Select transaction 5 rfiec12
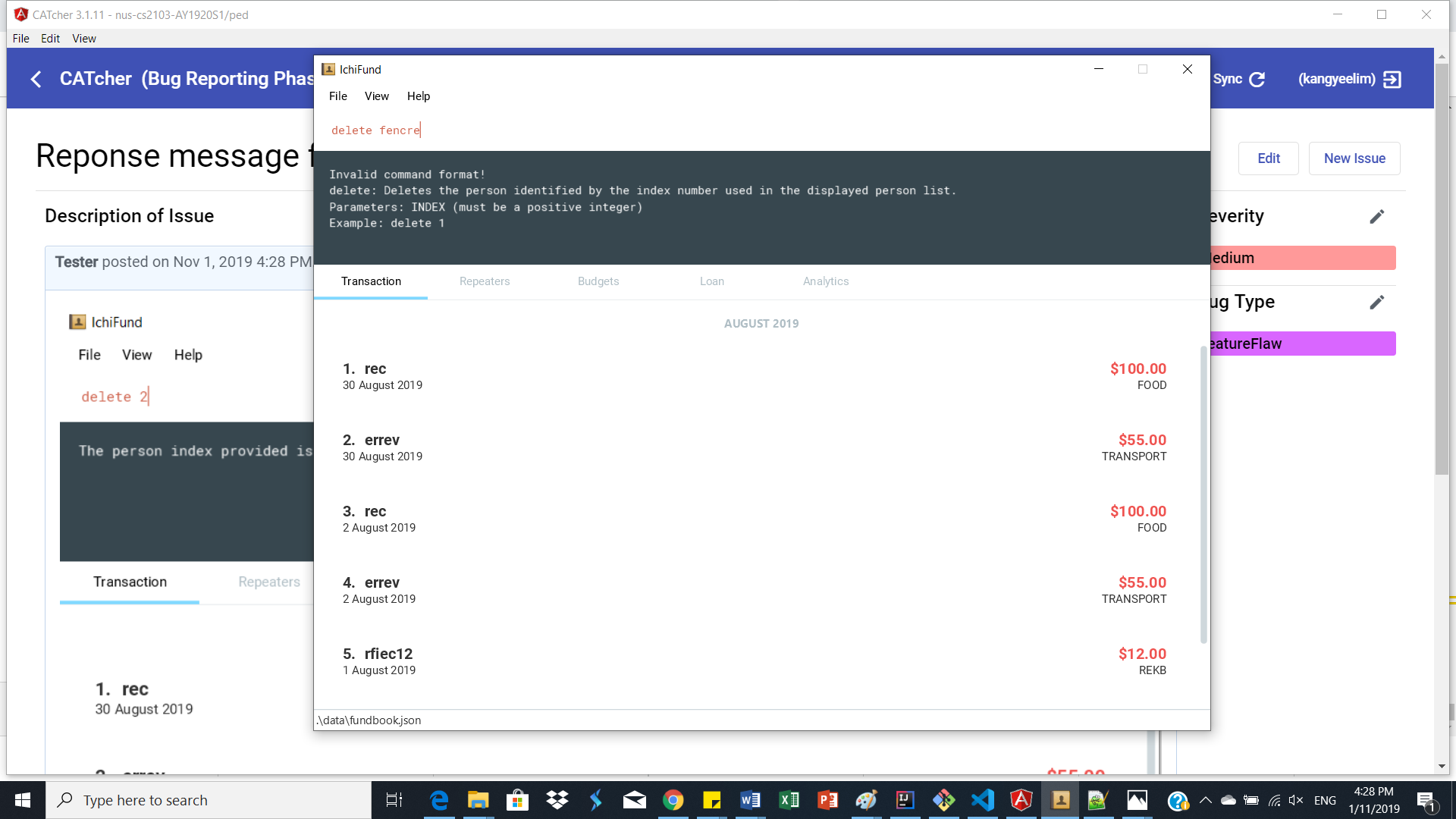Screen dimensions: 1456x819 (755, 661)
